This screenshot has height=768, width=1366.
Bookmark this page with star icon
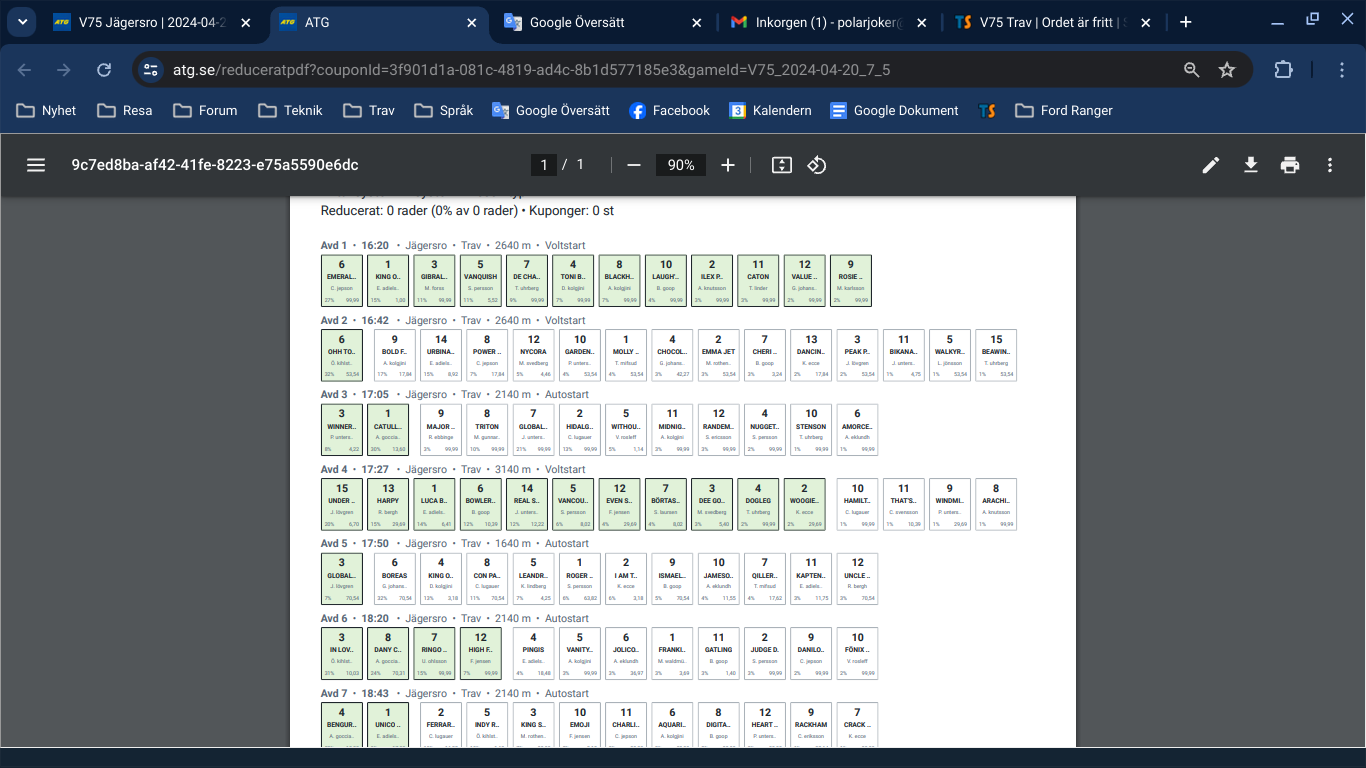[1227, 70]
